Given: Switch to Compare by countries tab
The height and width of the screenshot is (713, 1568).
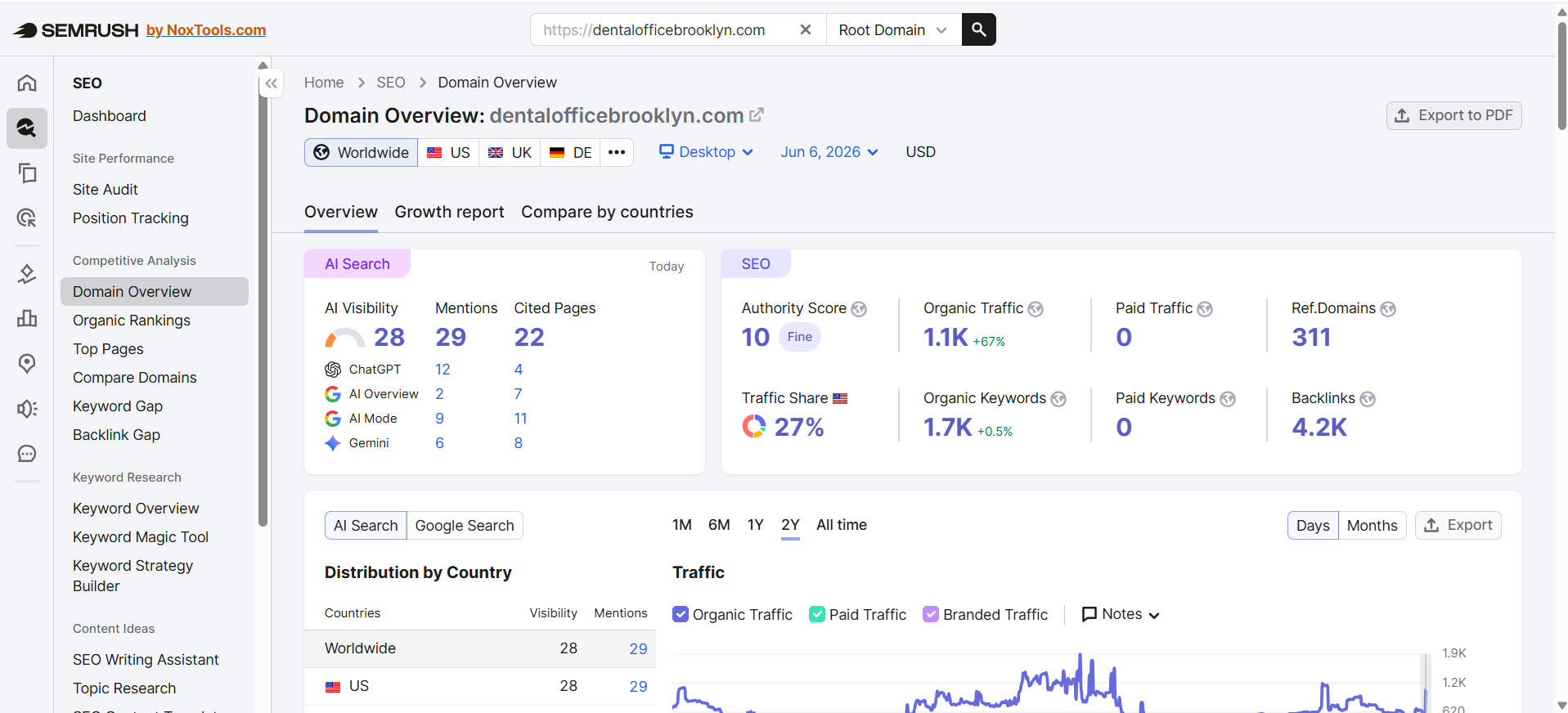Looking at the screenshot, I should click(607, 212).
